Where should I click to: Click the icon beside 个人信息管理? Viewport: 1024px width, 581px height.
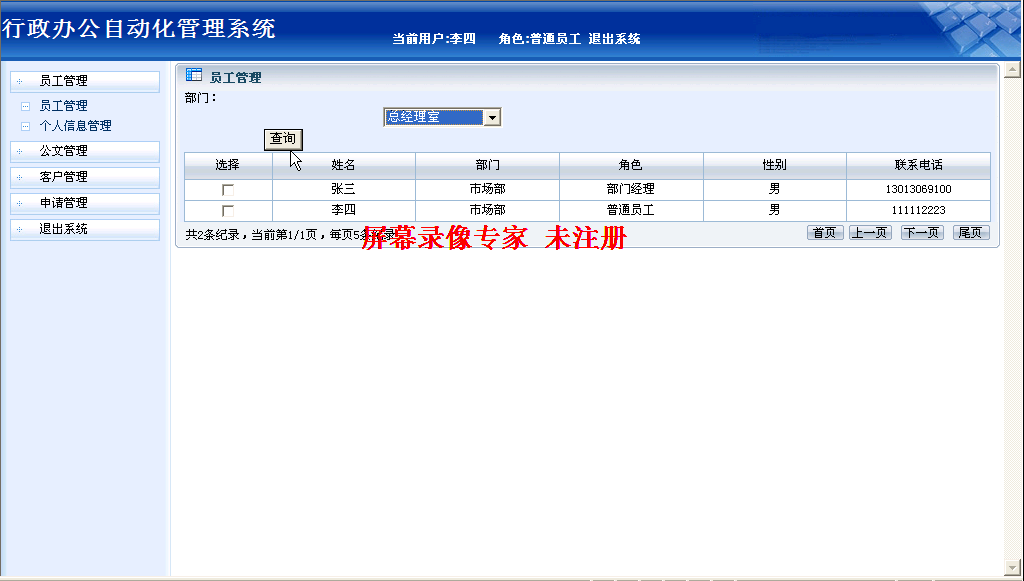click(x=25, y=126)
